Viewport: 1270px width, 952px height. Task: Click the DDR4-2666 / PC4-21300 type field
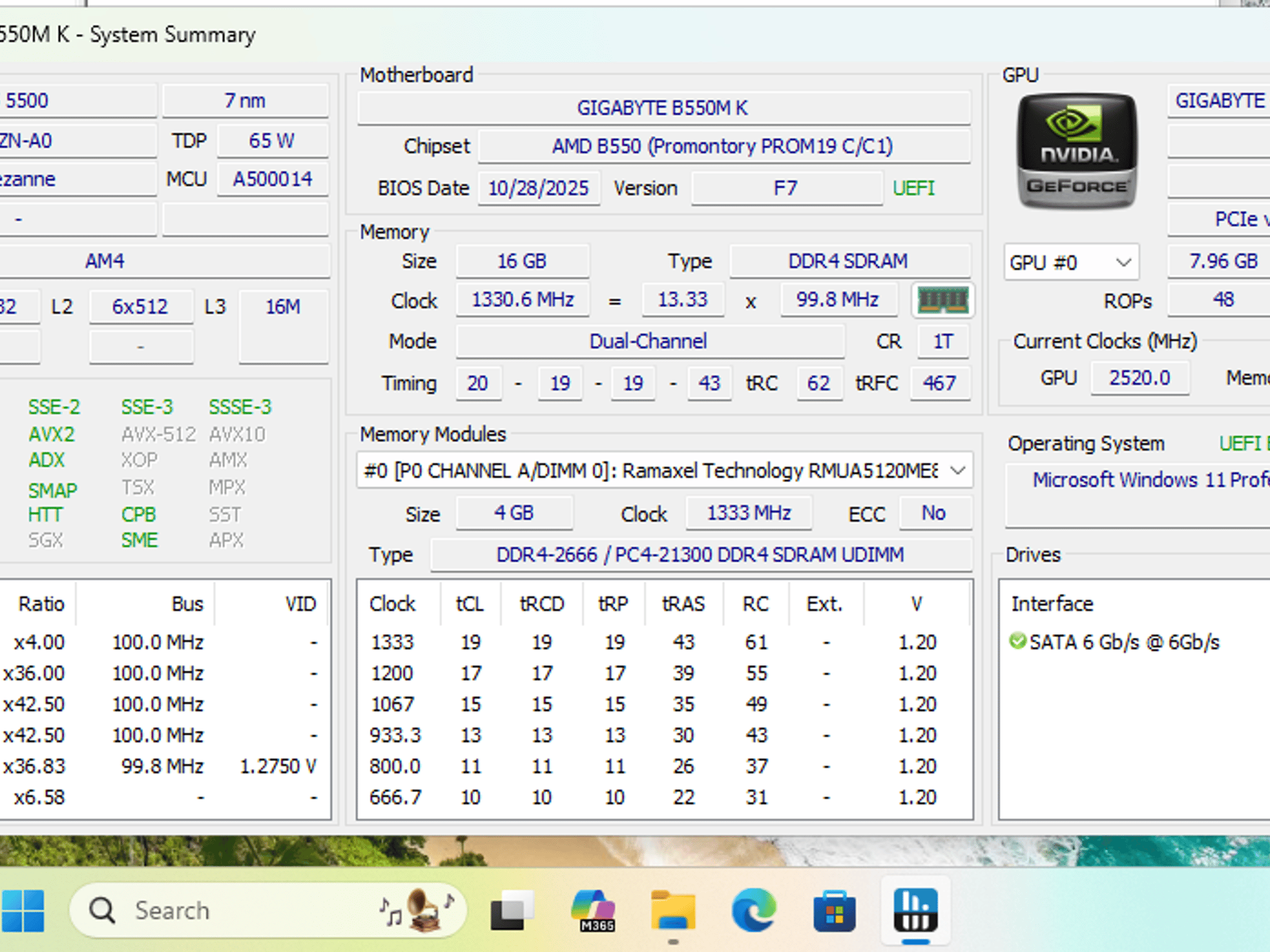click(x=701, y=555)
